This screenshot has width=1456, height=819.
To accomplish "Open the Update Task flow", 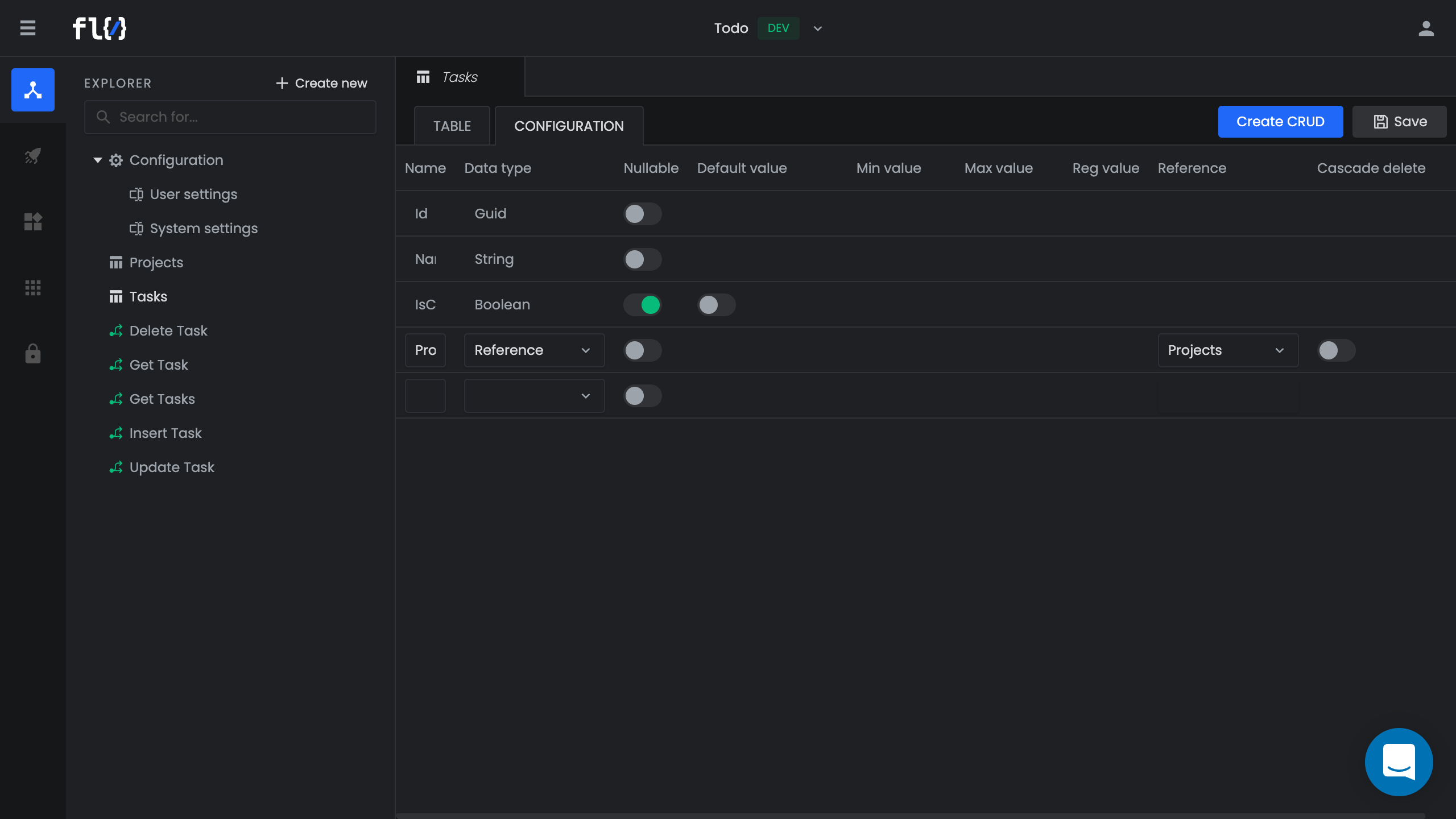I will tap(172, 468).
